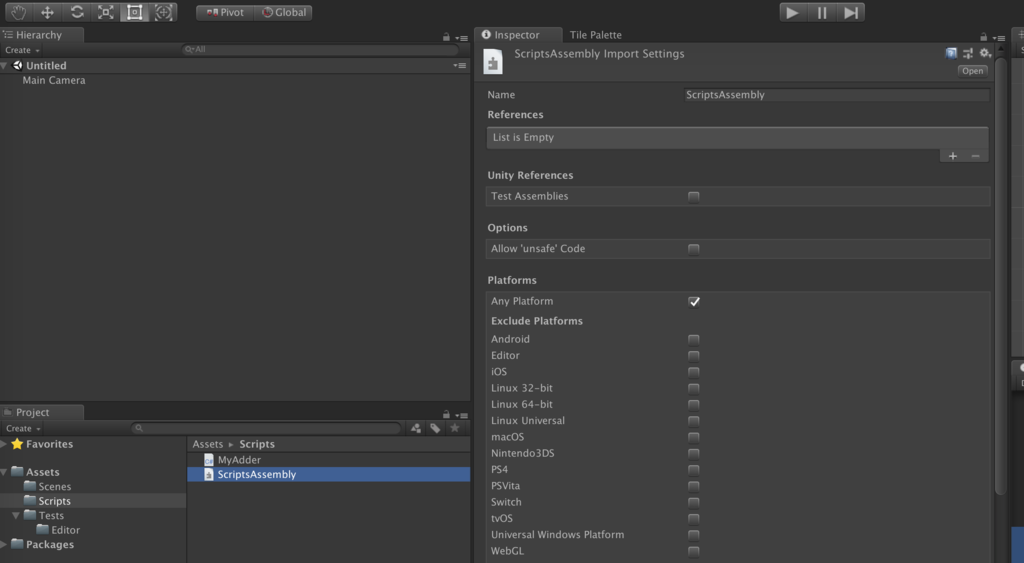This screenshot has width=1024, height=563.
Task: Lock the Hierarchy panel
Action: (x=446, y=37)
